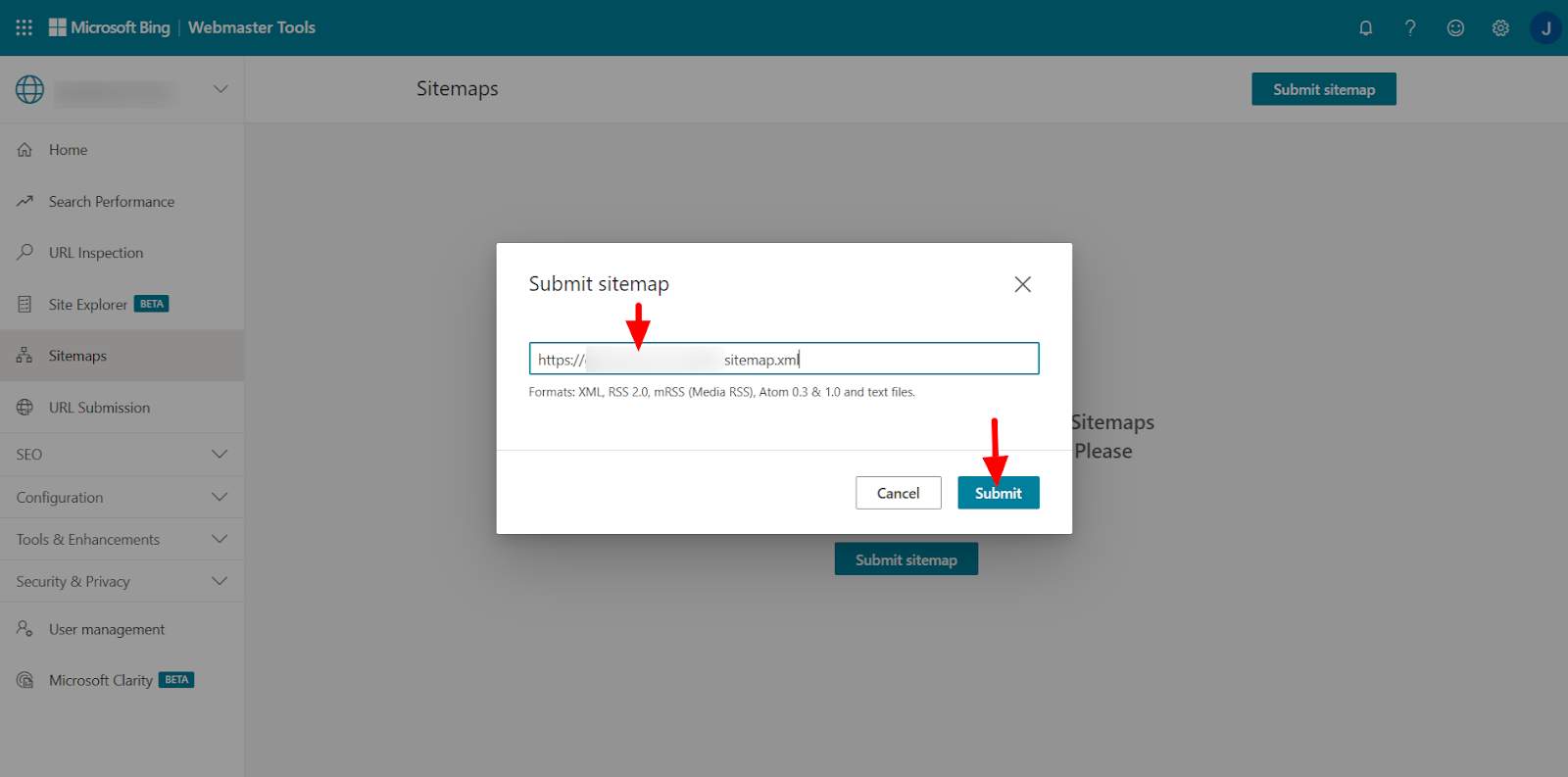This screenshot has width=1568, height=777.
Task: Click the Site Explorer BETA badge
Action: tap(151, 304)
